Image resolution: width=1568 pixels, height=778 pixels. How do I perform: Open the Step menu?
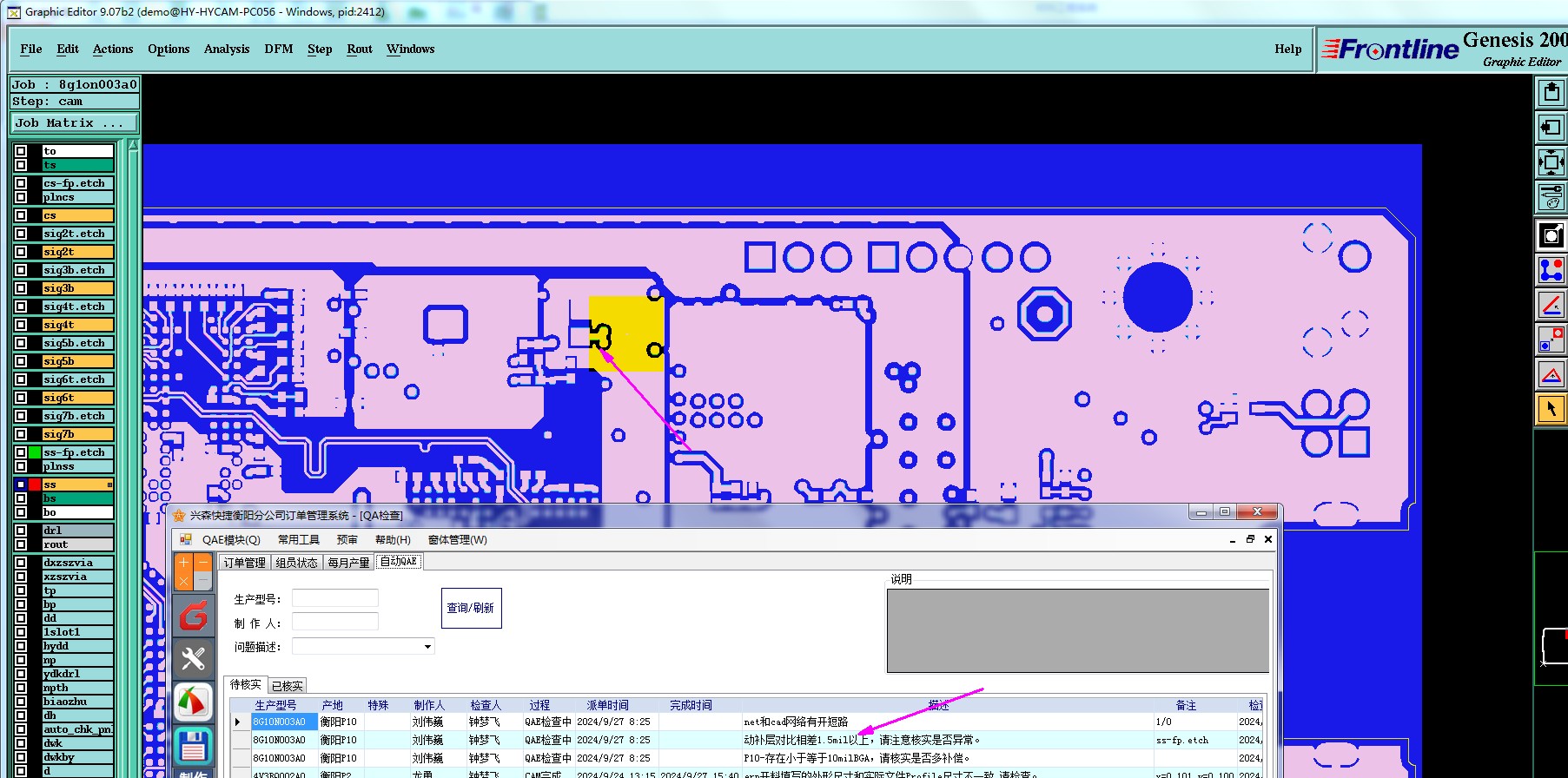coord(320,49)
